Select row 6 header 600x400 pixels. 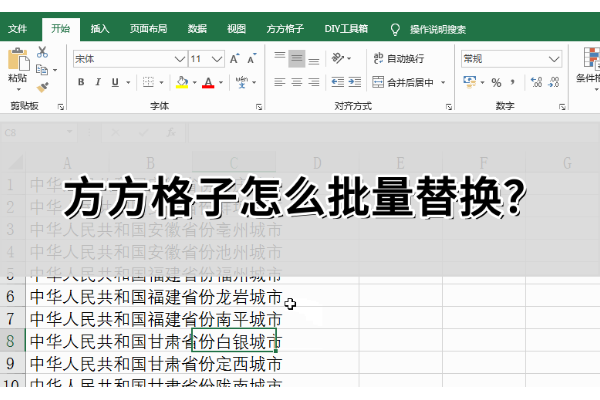tap(11, 296)
